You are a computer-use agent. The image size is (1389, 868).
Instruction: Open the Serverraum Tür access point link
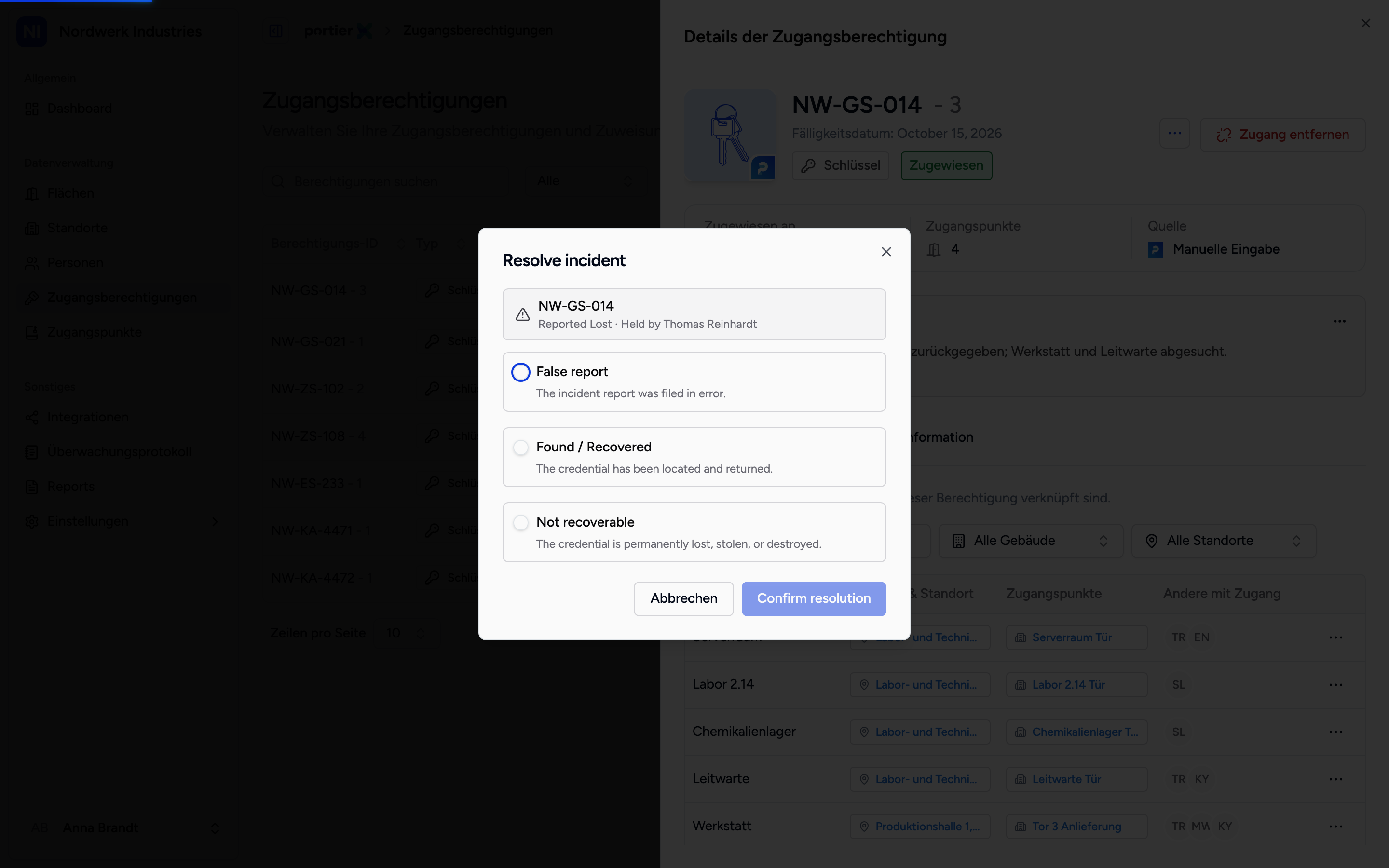tap(1076, 638)
